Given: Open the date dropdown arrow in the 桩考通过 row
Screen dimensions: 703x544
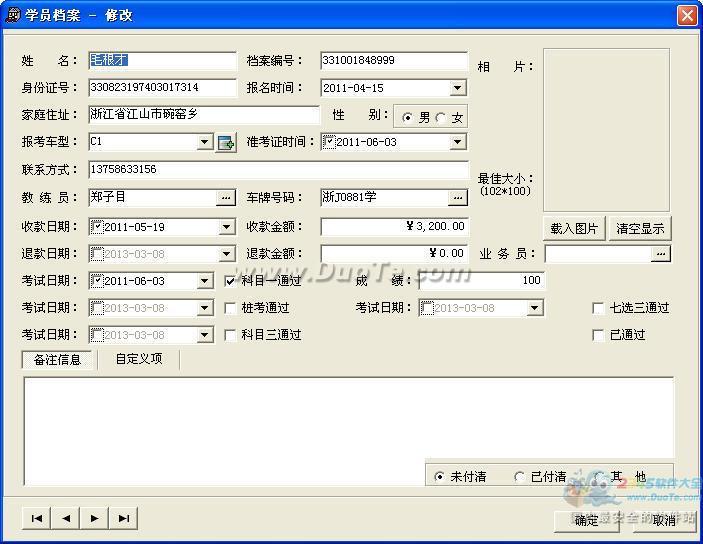Looking at the screenshot, I should pyautogui.click(x=204, y=308).
